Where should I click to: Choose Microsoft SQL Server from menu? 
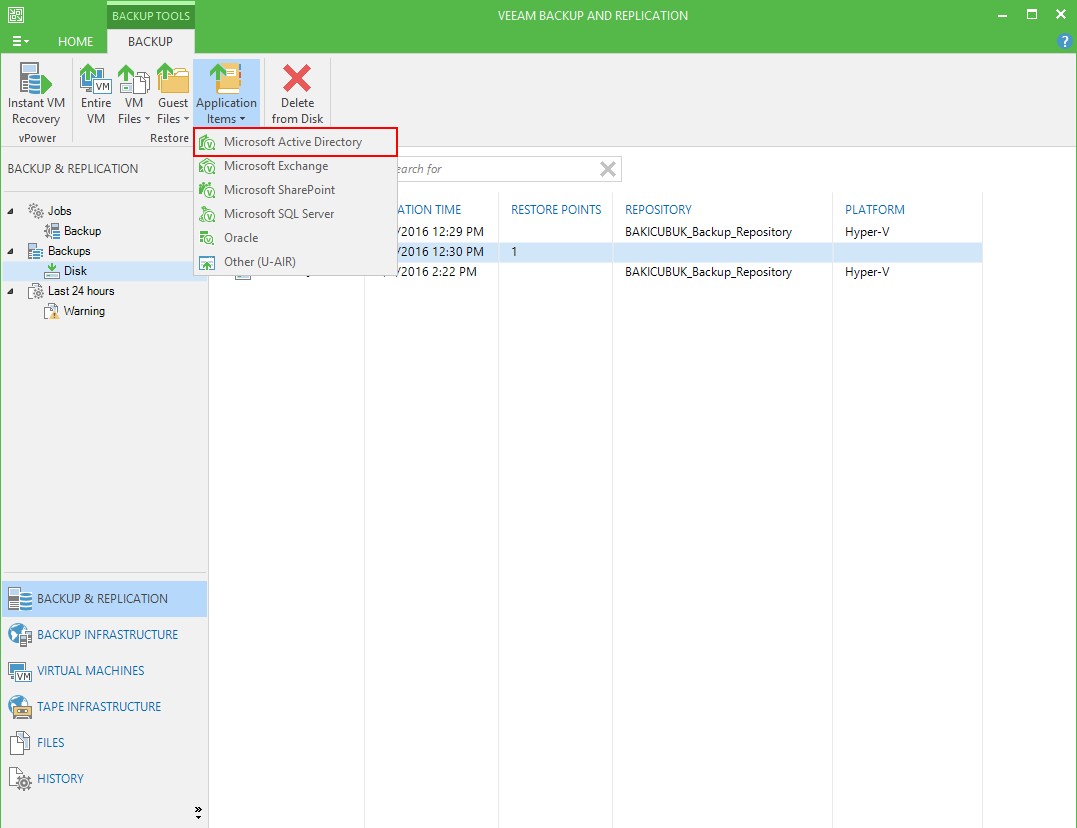pyautogui.click(x=295, y=214)
